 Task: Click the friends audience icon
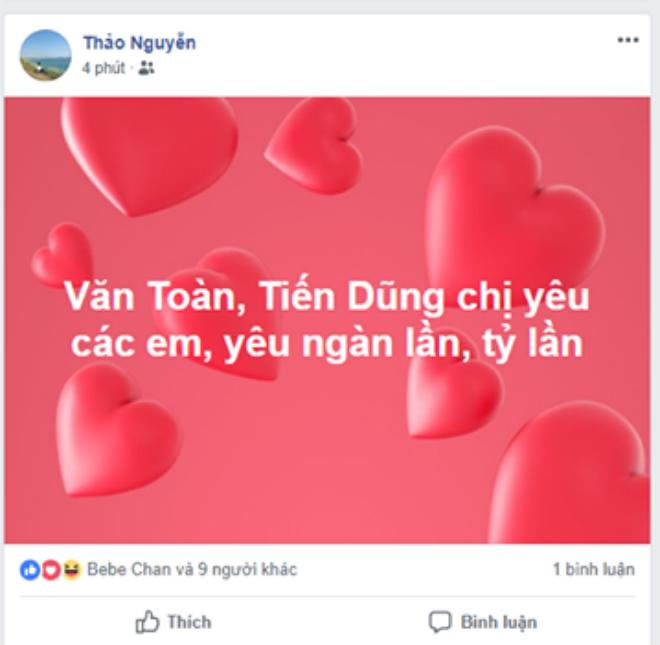146,68
